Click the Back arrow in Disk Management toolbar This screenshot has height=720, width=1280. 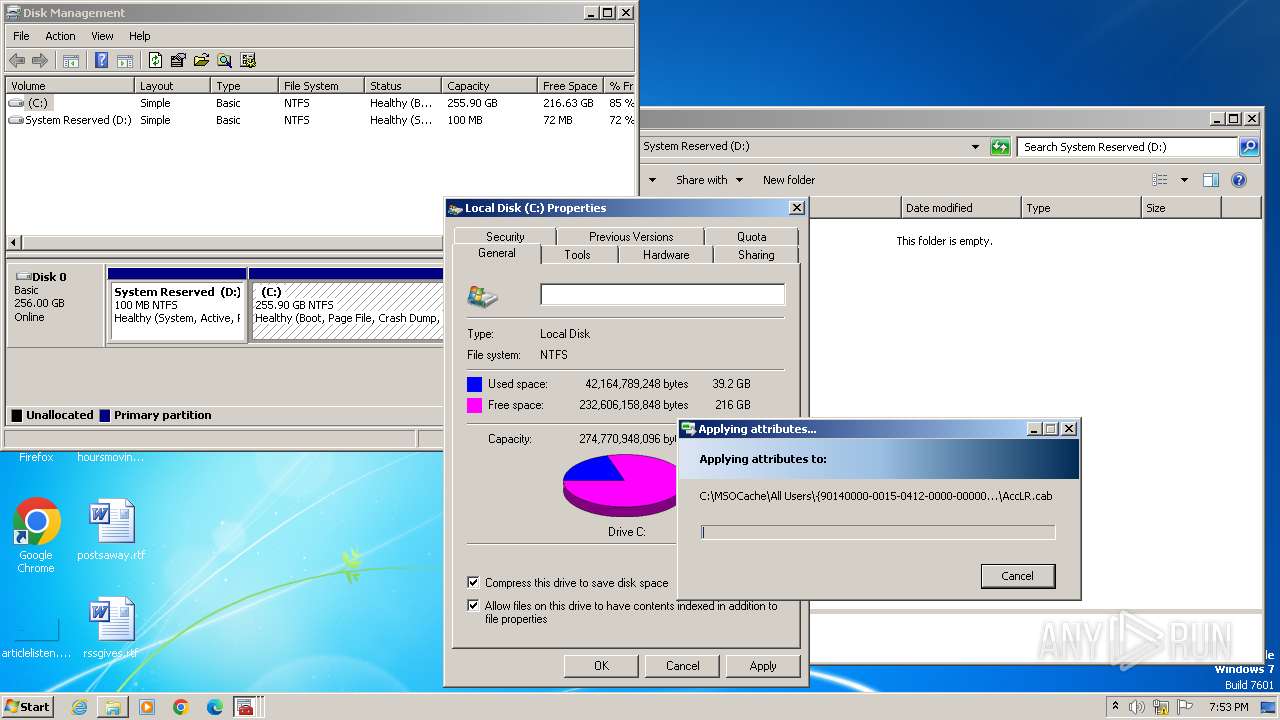tap(17, 60)
